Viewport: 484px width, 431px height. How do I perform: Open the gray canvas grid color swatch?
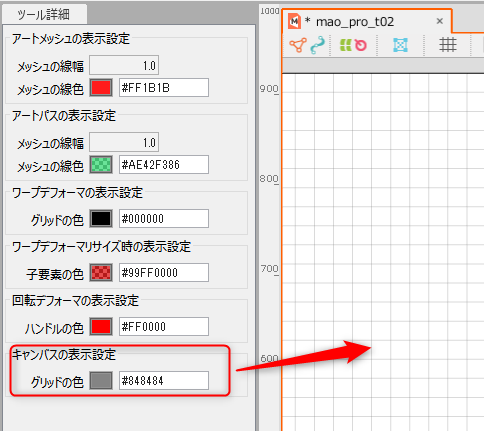click(101, 381)
